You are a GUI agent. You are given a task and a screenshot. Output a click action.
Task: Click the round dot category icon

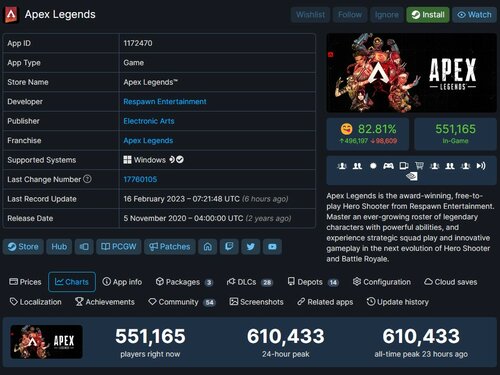click(373, 166)
